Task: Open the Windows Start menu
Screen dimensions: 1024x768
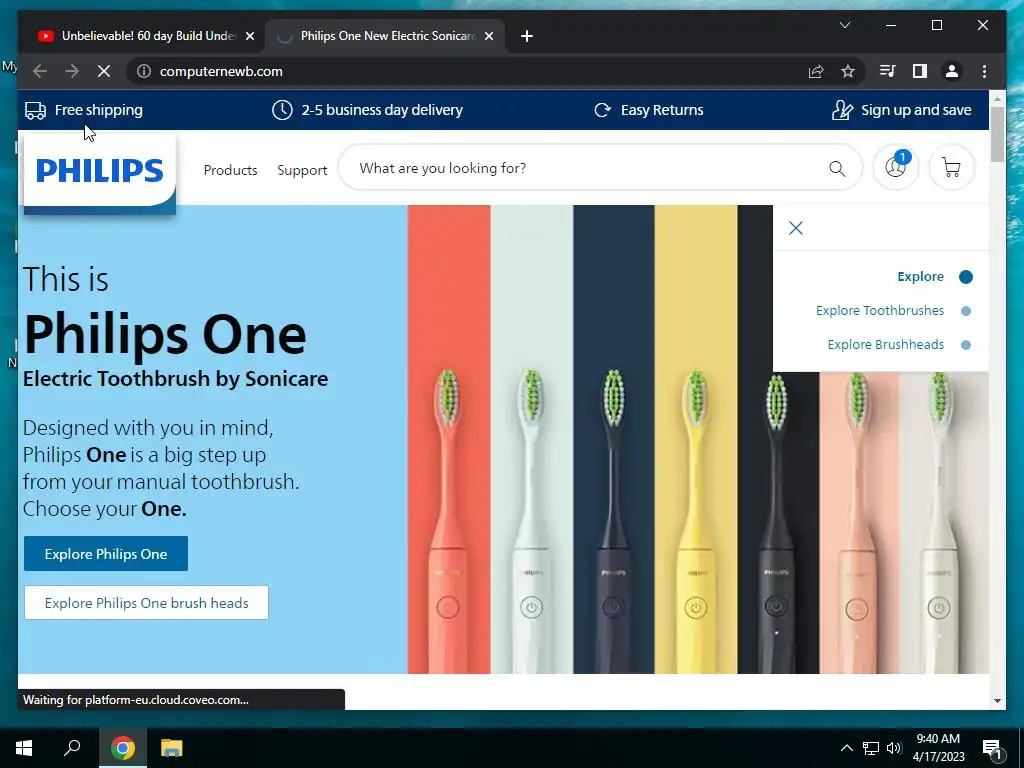Action: coord(24,748)
